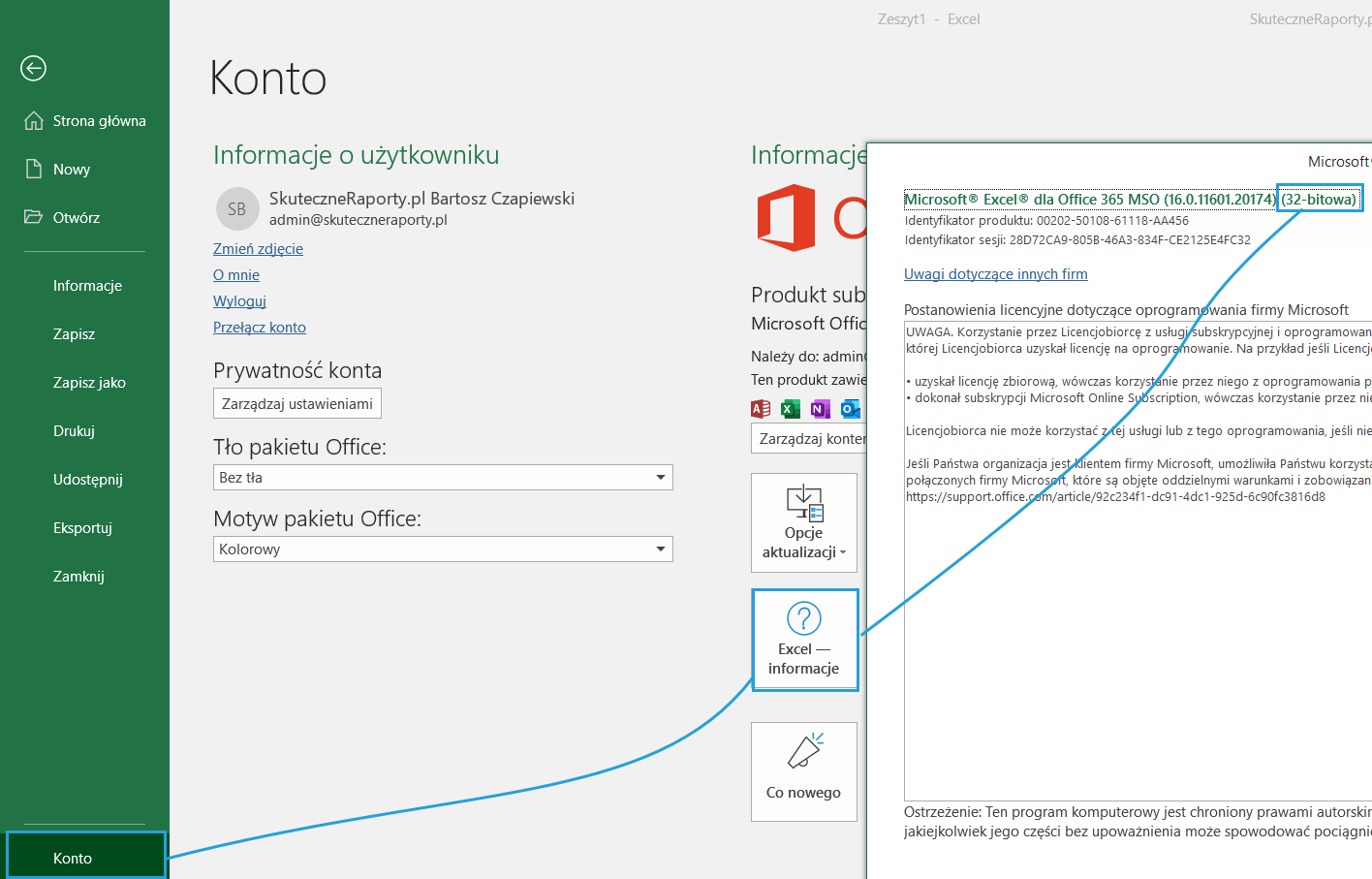Select Konto in the sidebar
Viewport: 1372px width, 879px height.
[73, 858]
